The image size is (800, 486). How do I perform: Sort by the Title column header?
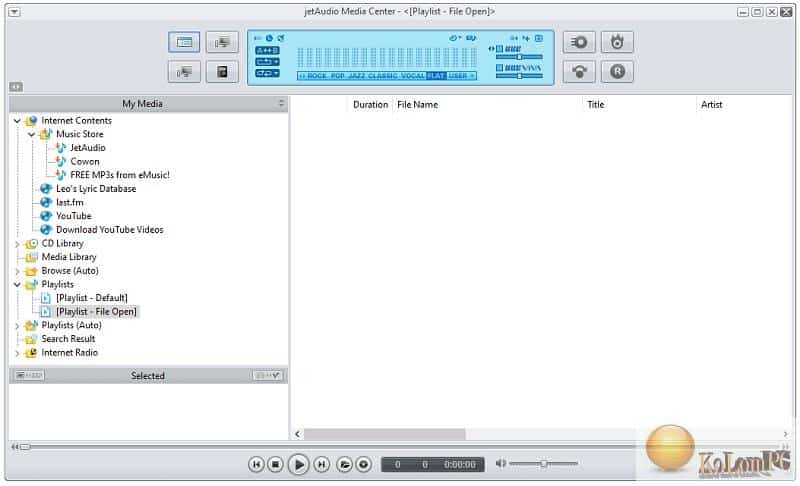point(595,105)
